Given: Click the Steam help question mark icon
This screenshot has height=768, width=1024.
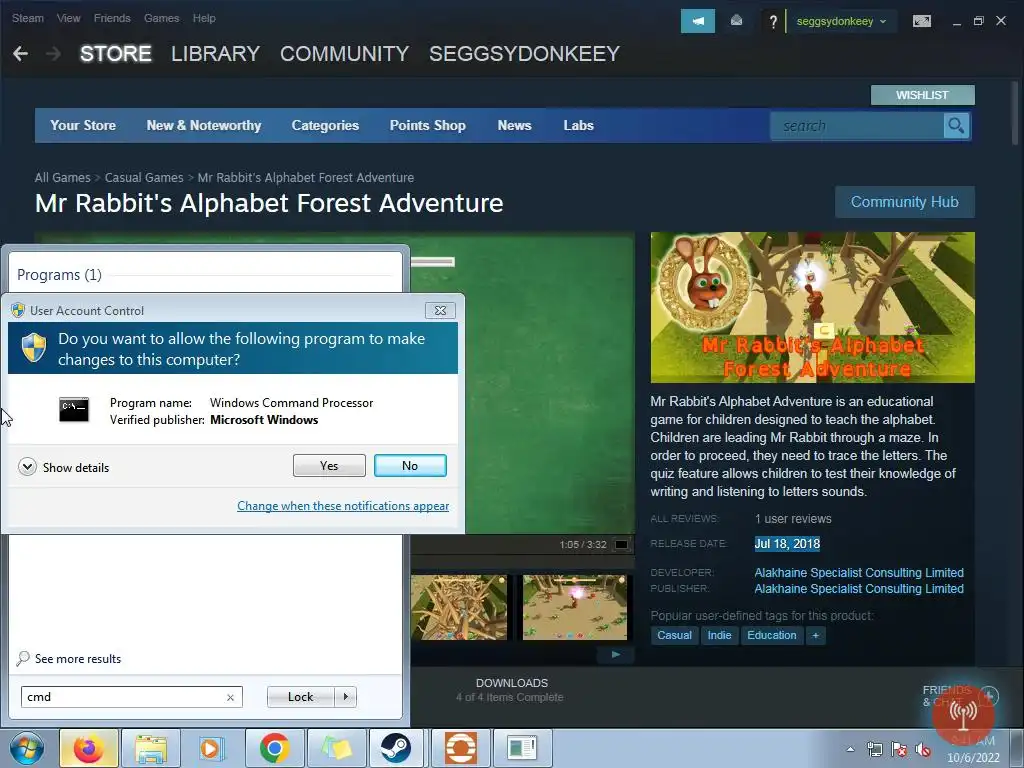Looking at the screenshot, I should point(773,22).
